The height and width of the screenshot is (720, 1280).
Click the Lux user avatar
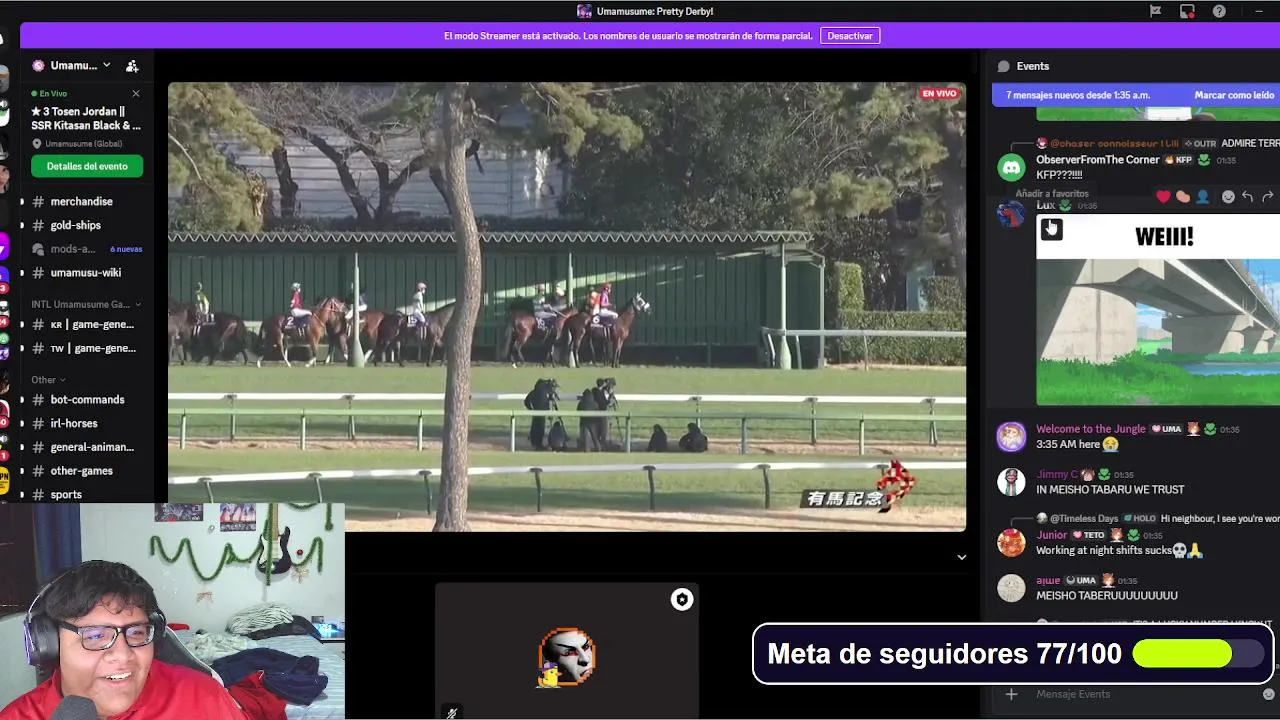[1011, 213]
